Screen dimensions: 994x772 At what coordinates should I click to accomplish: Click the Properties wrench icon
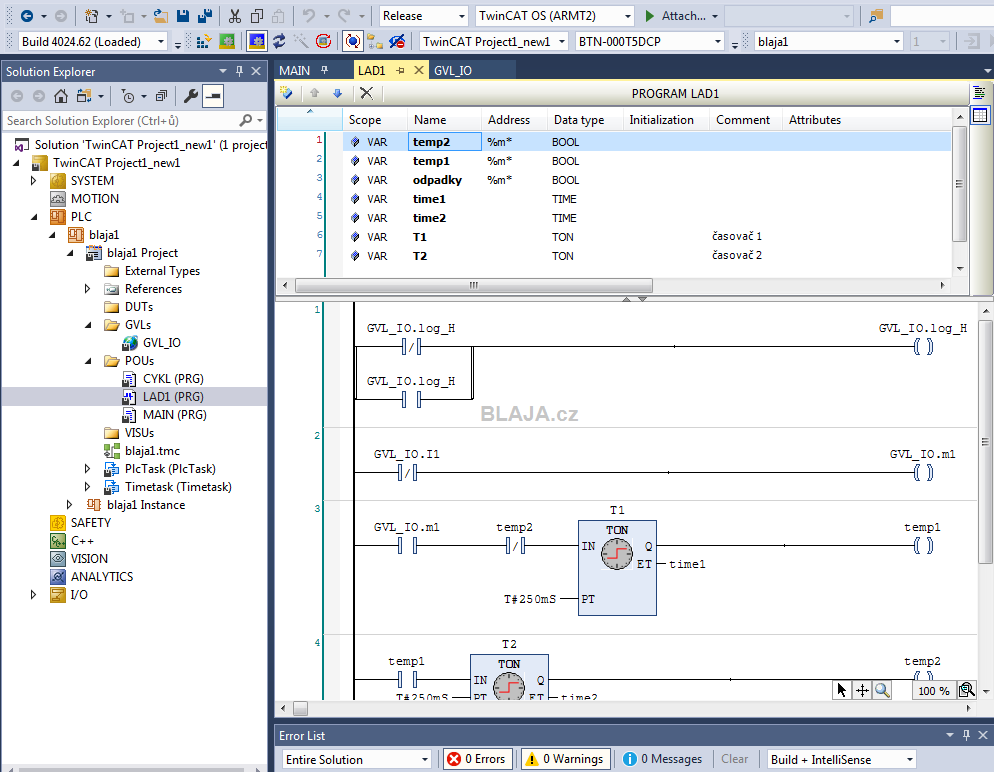[190, 96]
